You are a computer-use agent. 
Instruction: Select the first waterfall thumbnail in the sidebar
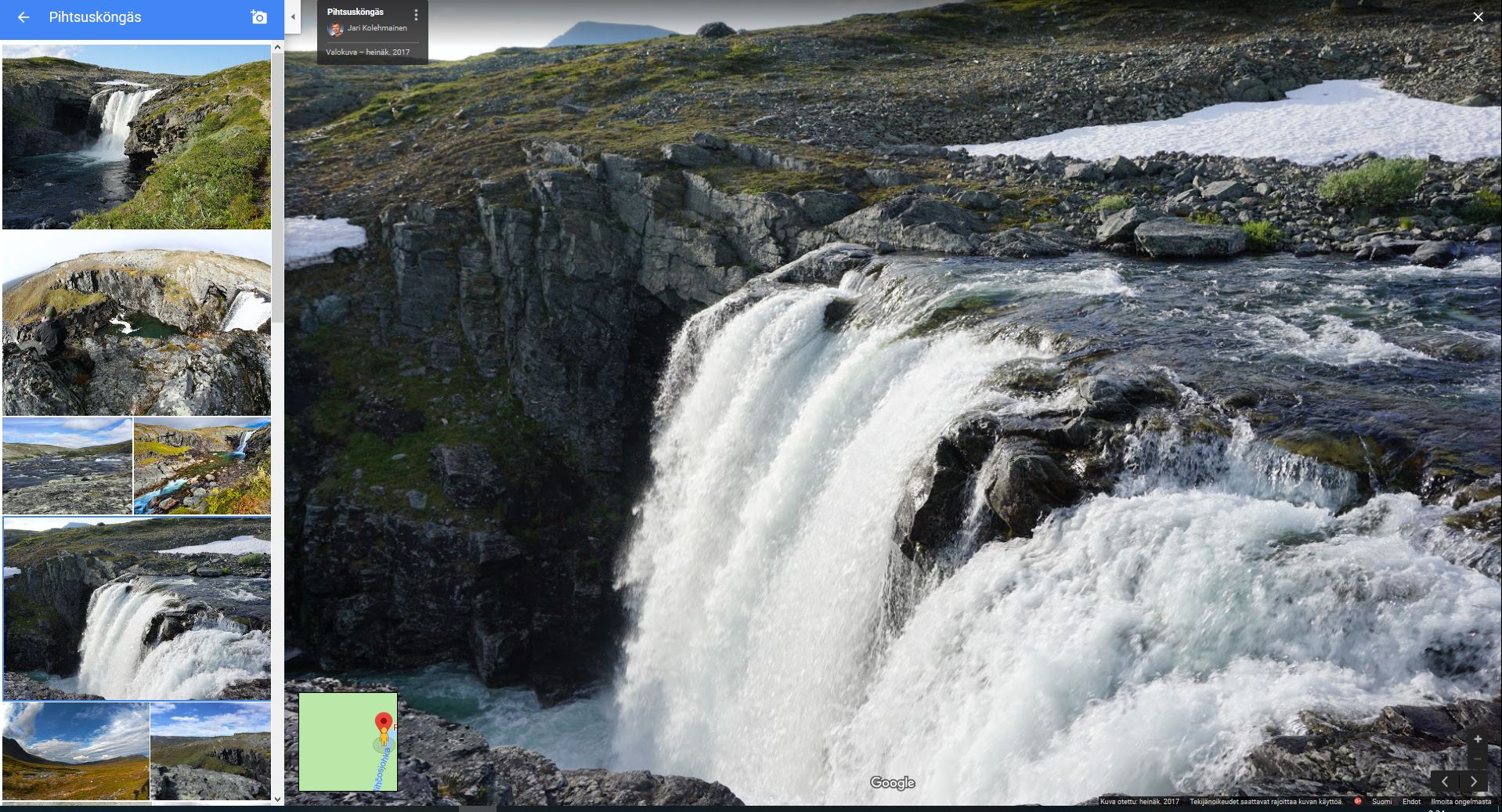[136, 137]
